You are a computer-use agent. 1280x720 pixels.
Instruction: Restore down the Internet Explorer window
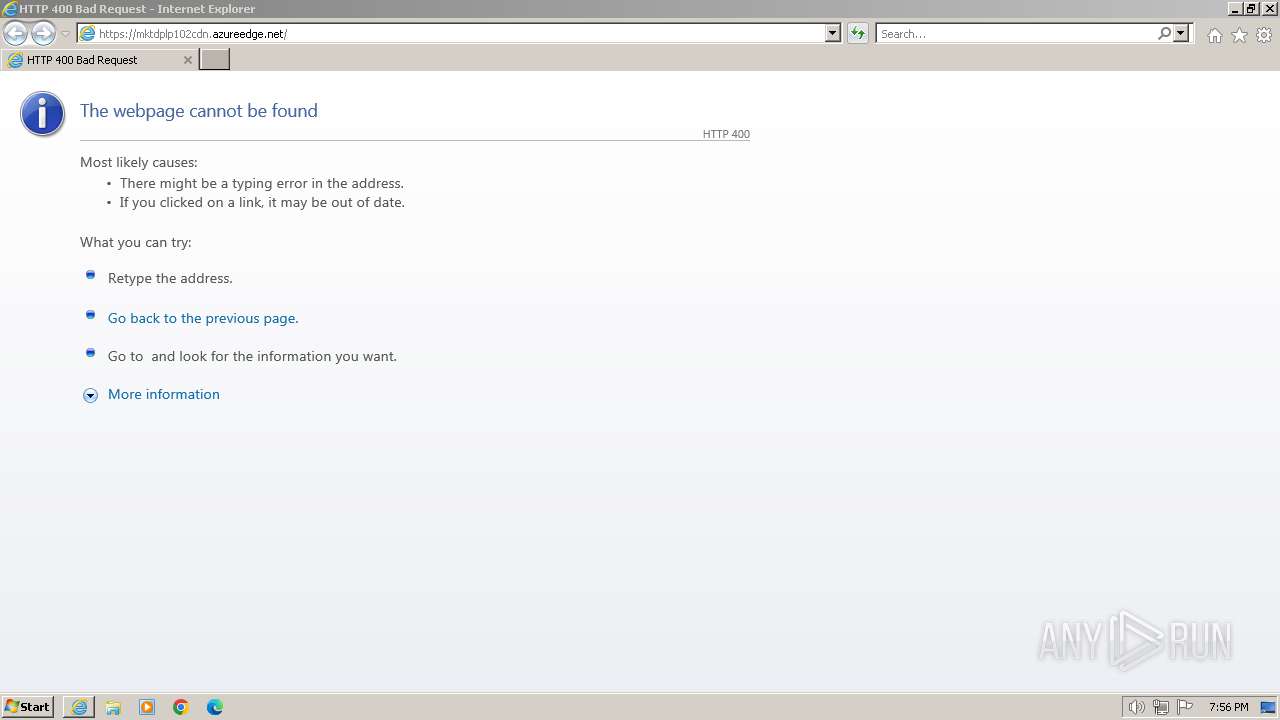tap(1251, 8)
